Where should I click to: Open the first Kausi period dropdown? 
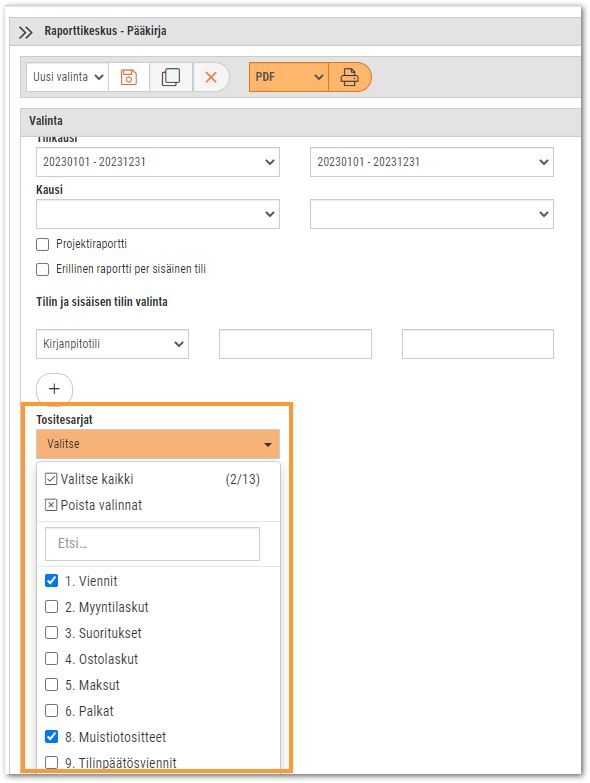(x=158, y=214)
